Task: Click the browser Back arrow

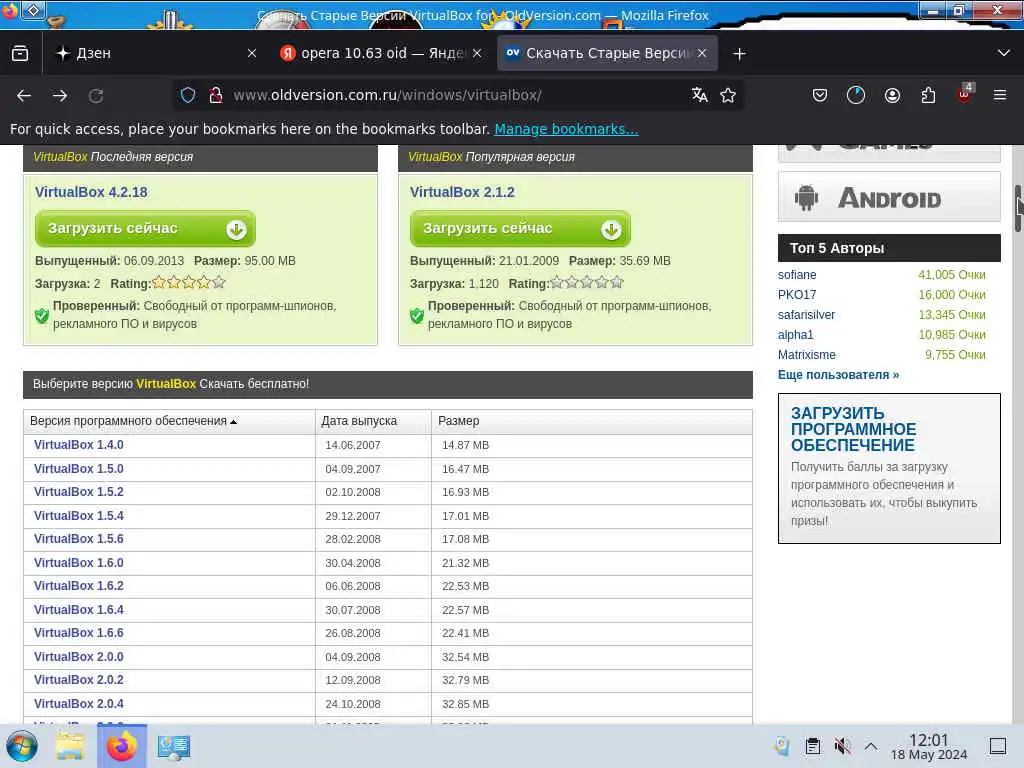Action: point(24,95)
